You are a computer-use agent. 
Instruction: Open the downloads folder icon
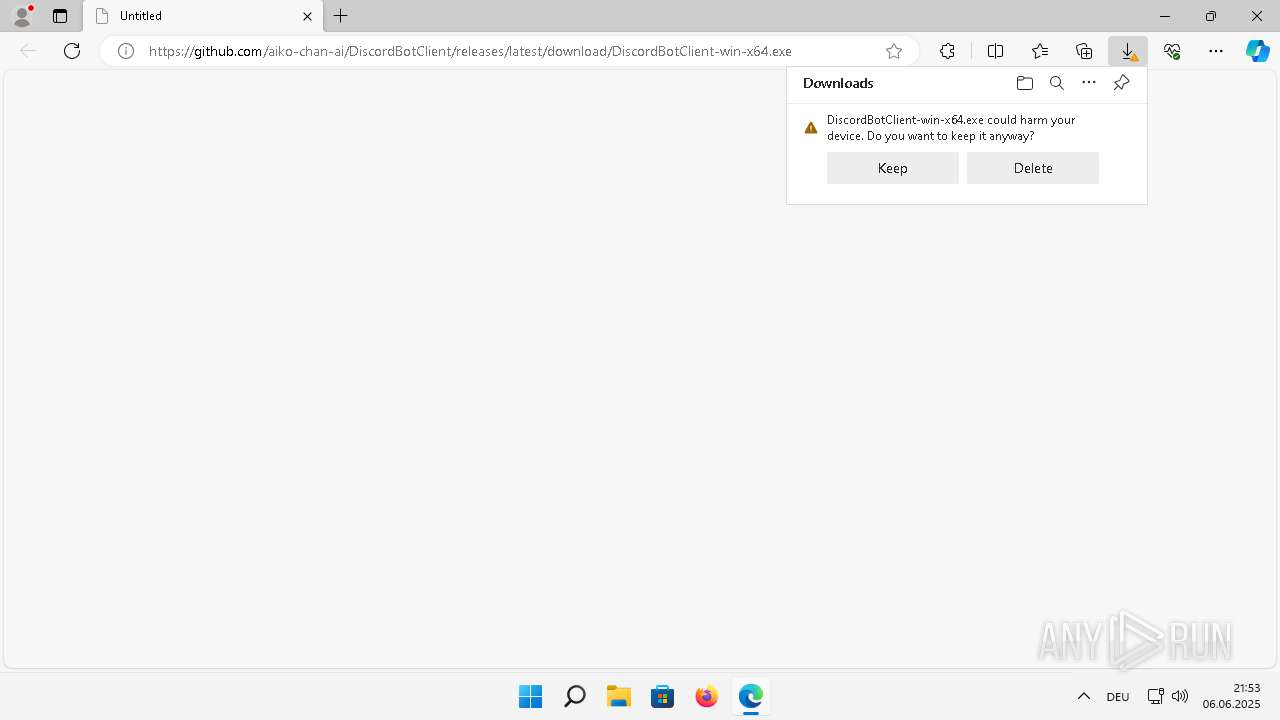point(1024,83)
